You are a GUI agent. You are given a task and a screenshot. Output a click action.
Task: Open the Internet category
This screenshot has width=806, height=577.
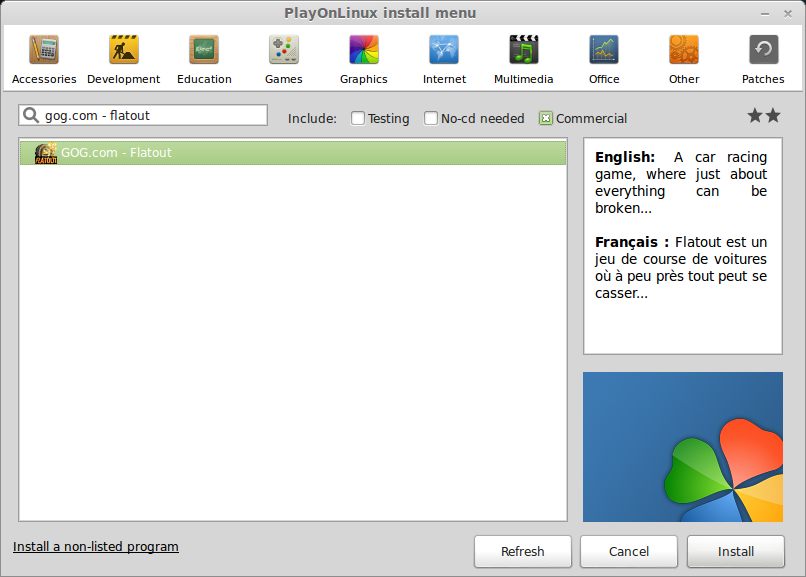pyautogui.click(x=444, y=59)
